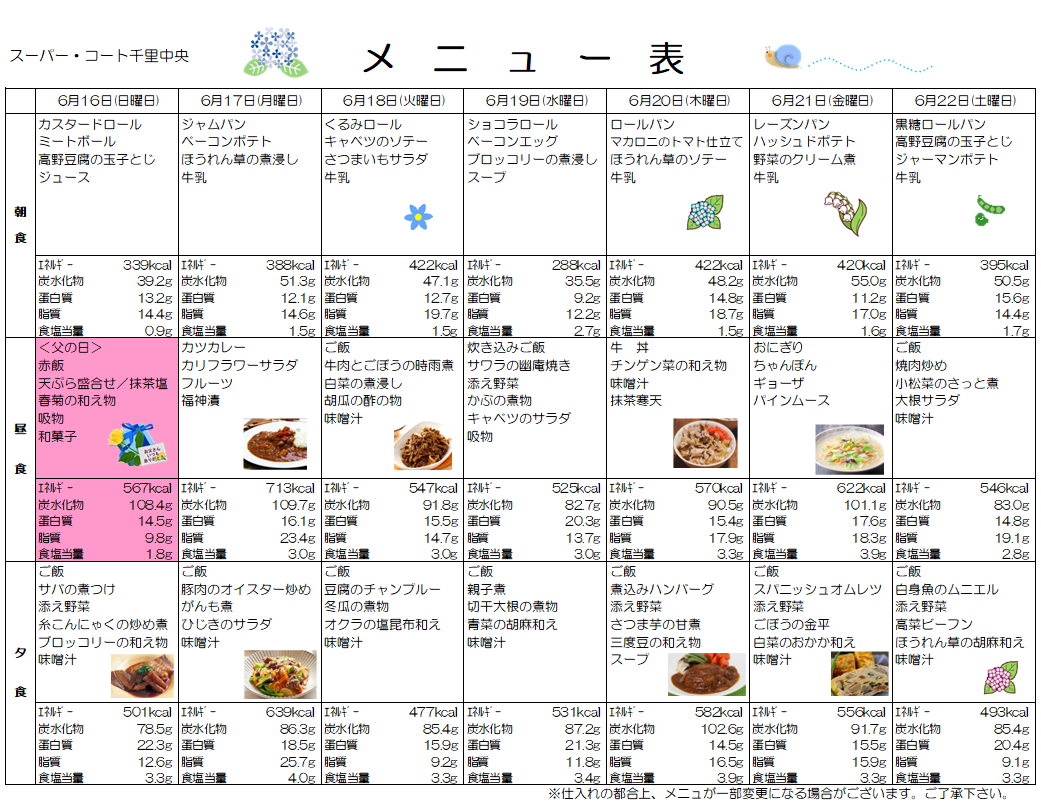Image resolution: width=1041 pixels, height=809 pixels.
Task: Select the 6月16日(日曜日) column header
Action: pos(107,101)
